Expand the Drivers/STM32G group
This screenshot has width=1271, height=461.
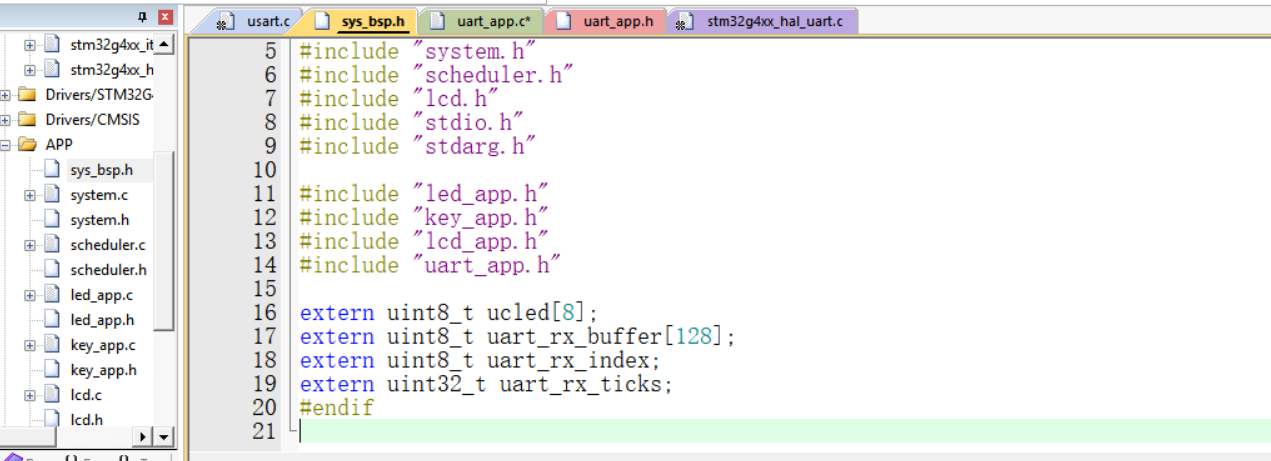(6, 95)
